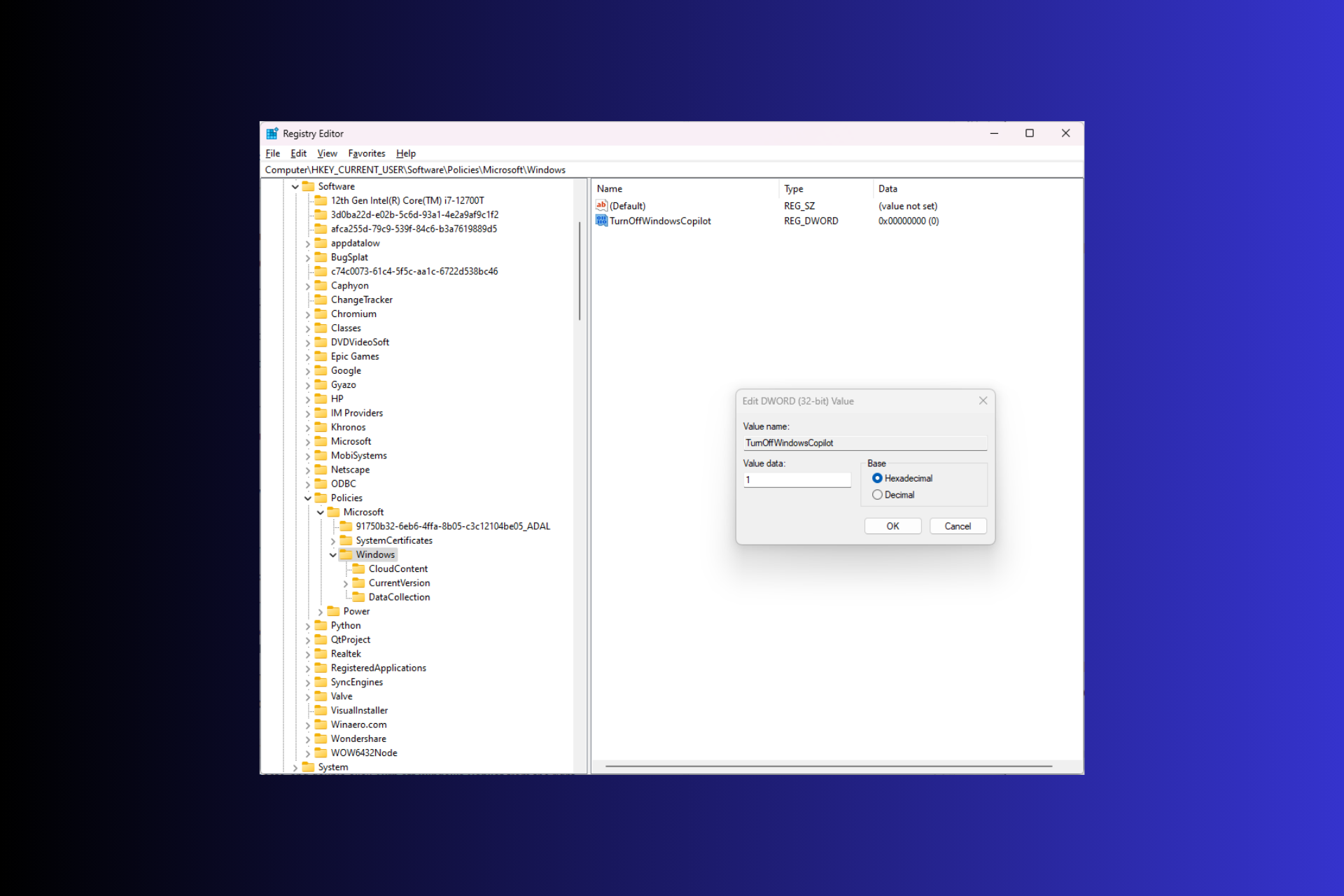Viewport: 1344px width, 896px height.
Task: Click the Registry Editor icon in title bar
Action: (x=272, y=133)
